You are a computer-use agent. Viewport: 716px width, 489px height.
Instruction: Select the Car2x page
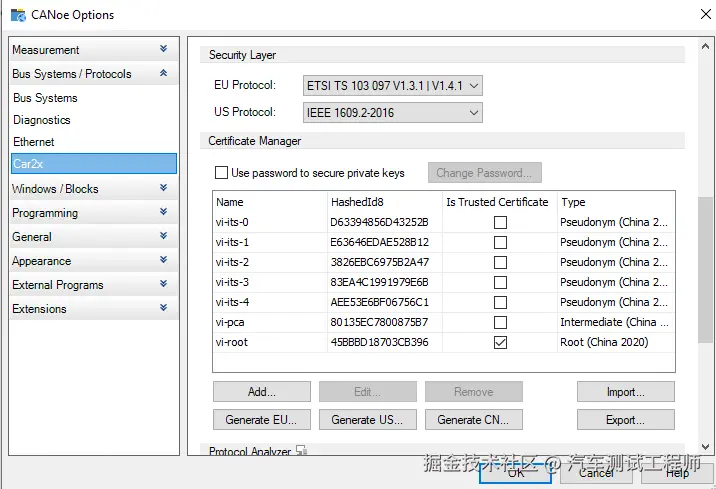(94, 163)
